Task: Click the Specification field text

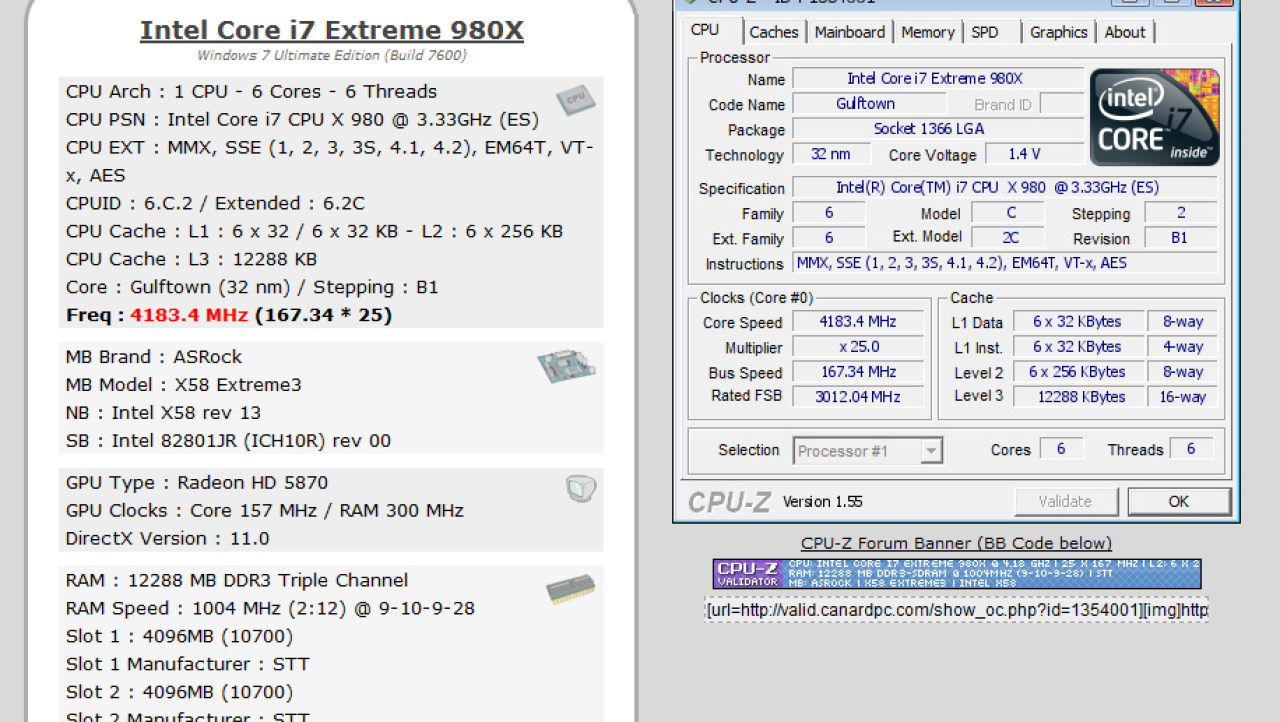Action: tap(1005, 188)
